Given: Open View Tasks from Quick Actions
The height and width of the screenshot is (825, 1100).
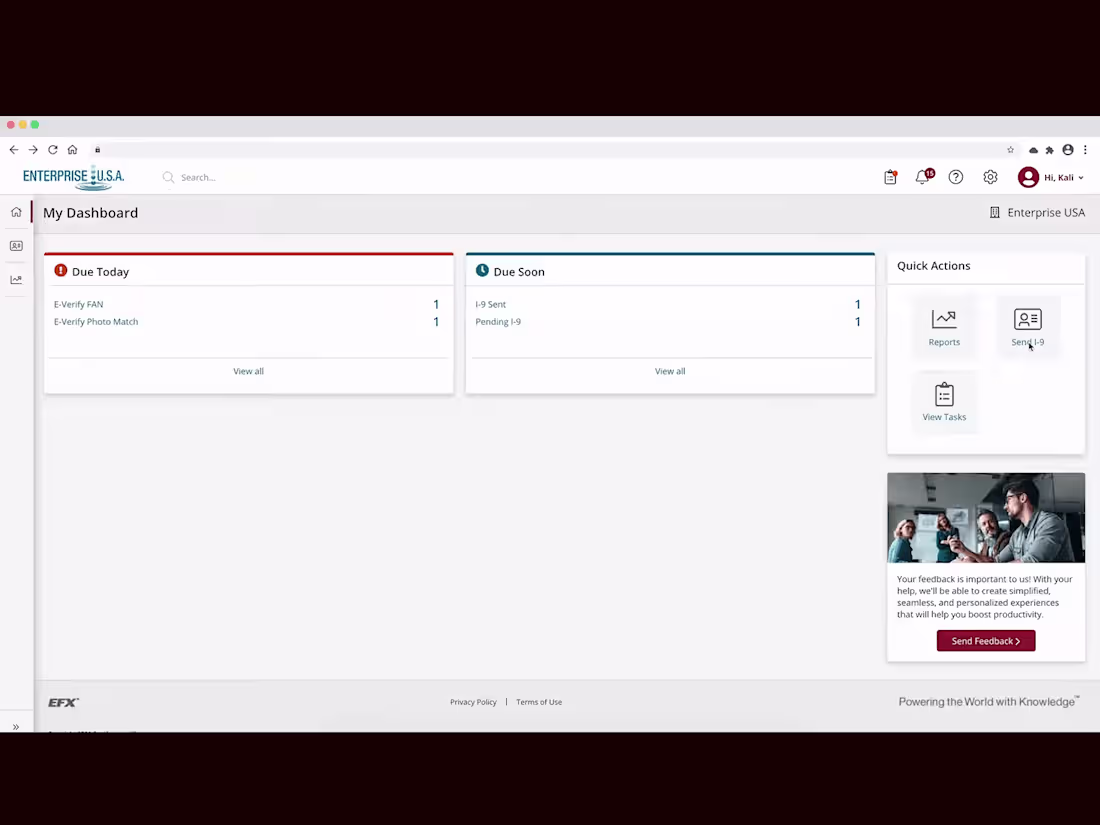Looking at the screenshot, I should (x=944, y=402).
